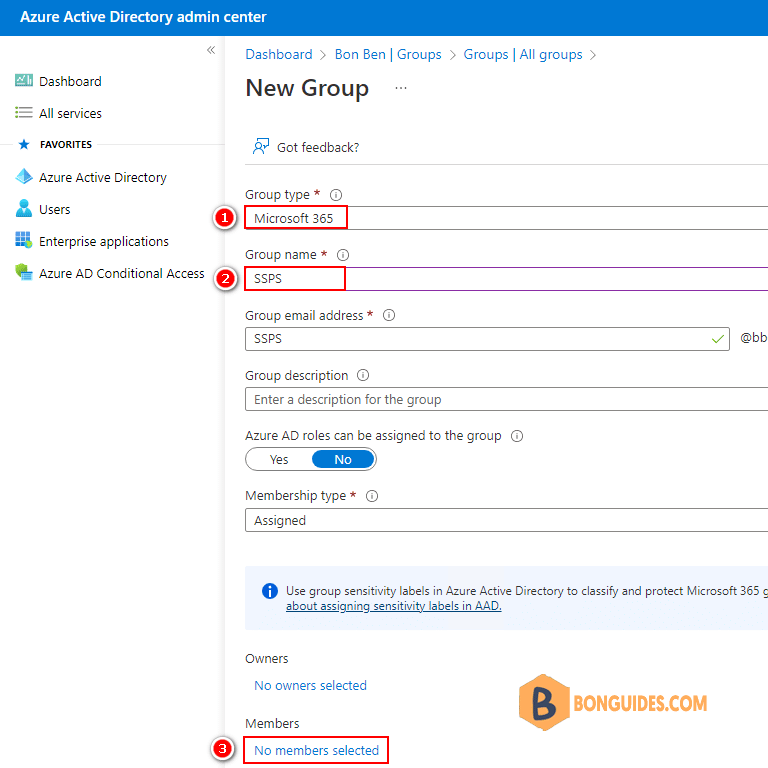Click the Azure AD Conditional Access icon
Screen dimensions: 768x768
click(24, 272)
